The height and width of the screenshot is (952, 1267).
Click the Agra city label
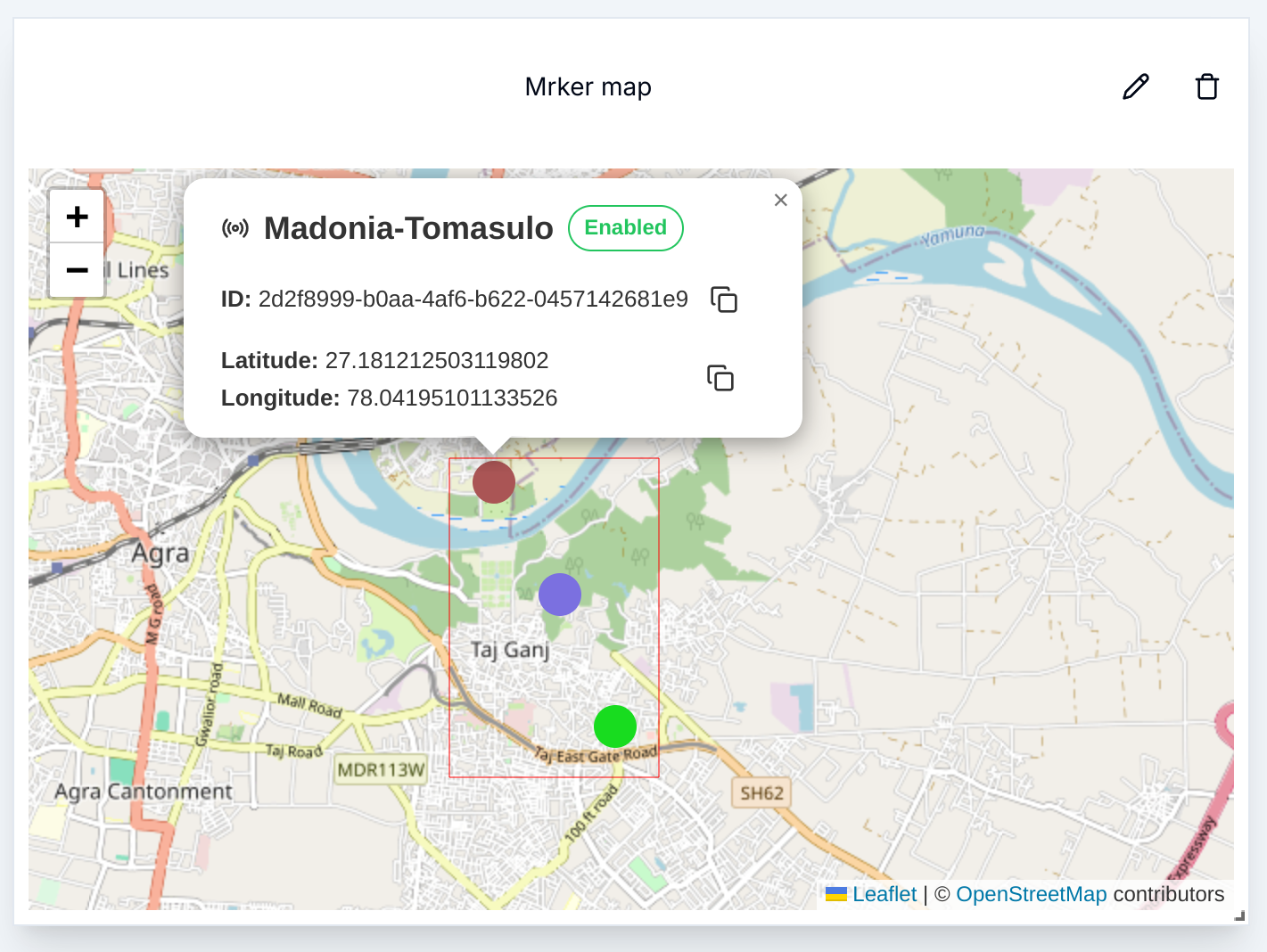point(160,554)
